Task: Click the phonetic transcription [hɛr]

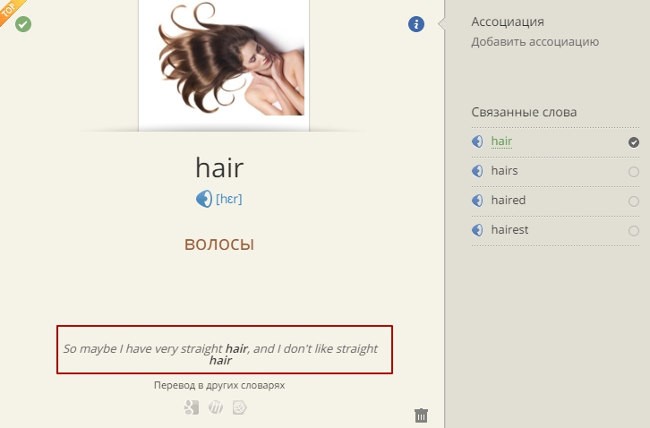Action: click(229, 199)
